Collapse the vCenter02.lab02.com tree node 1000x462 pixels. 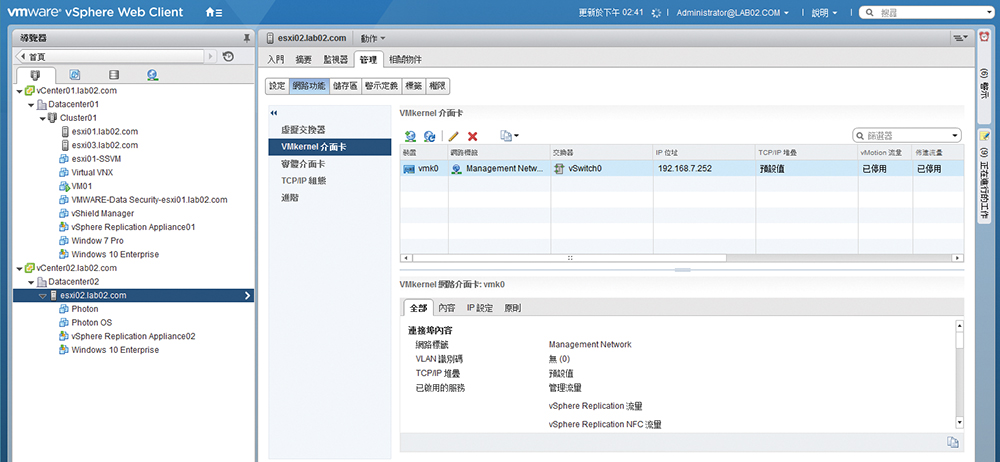(x=19, y=268)
